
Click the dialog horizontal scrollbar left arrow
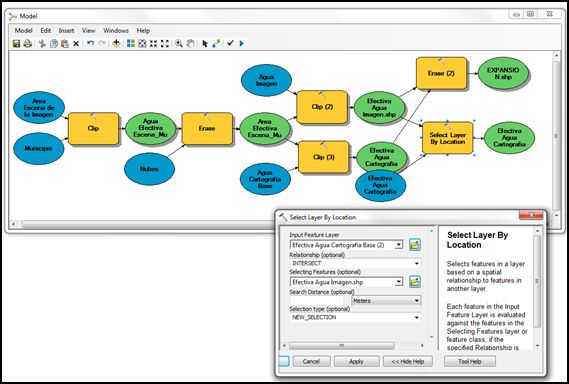tap(284, 346)
